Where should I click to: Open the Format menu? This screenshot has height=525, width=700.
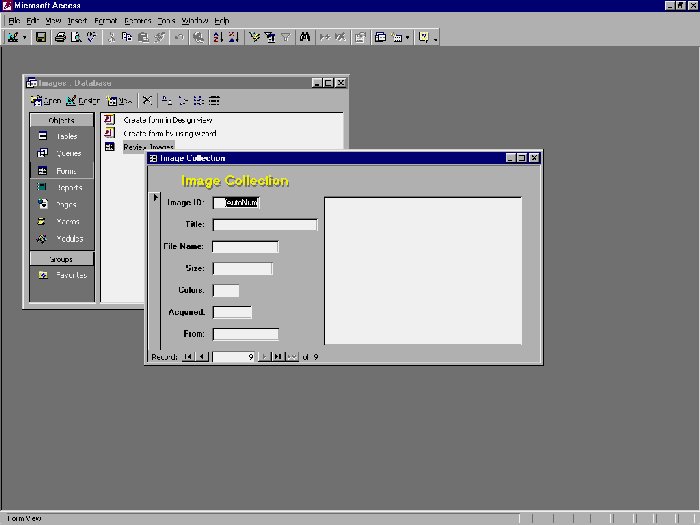(x=106, y=20)
